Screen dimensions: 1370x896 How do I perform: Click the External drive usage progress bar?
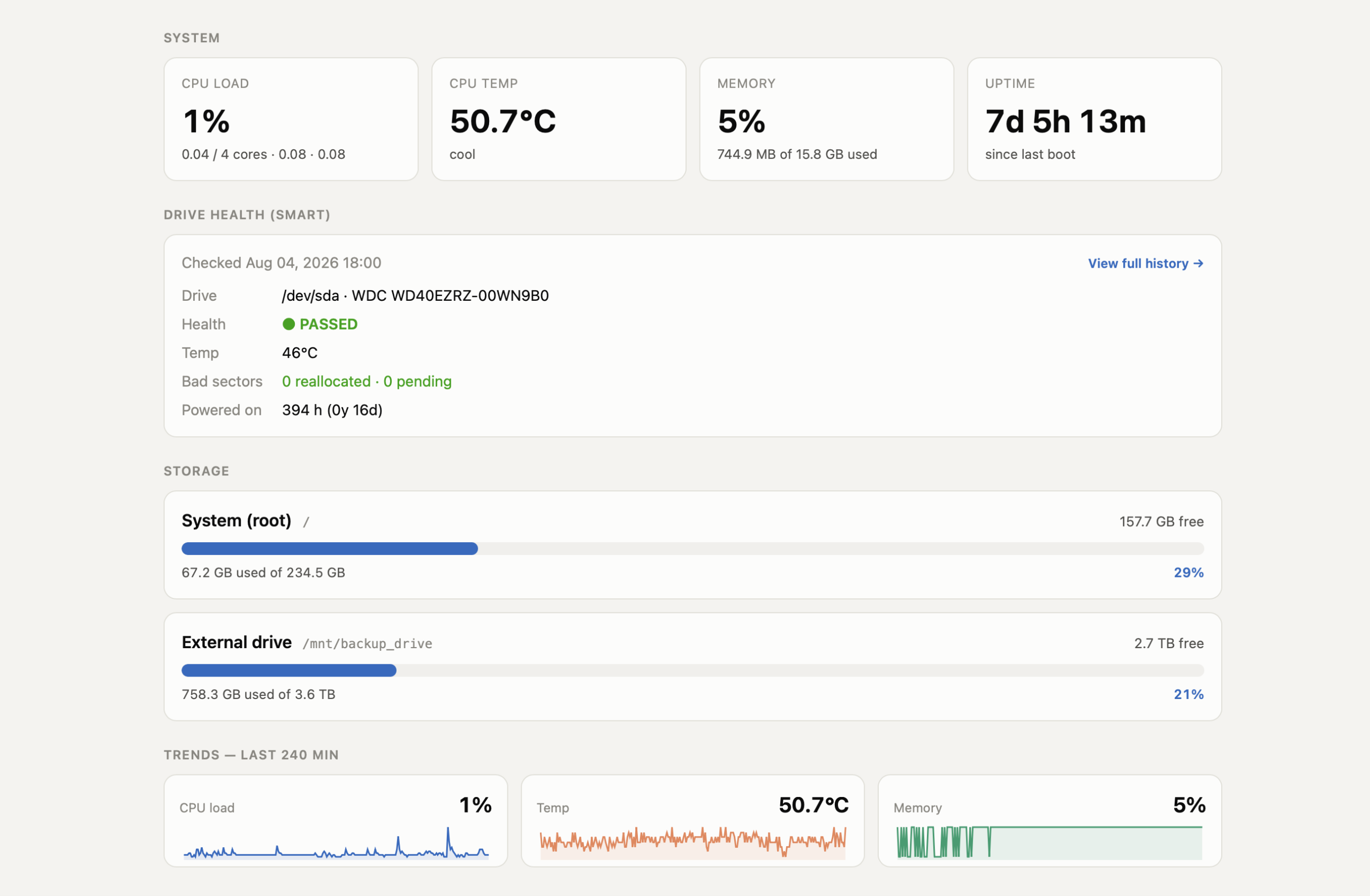[x=692, y=670]
